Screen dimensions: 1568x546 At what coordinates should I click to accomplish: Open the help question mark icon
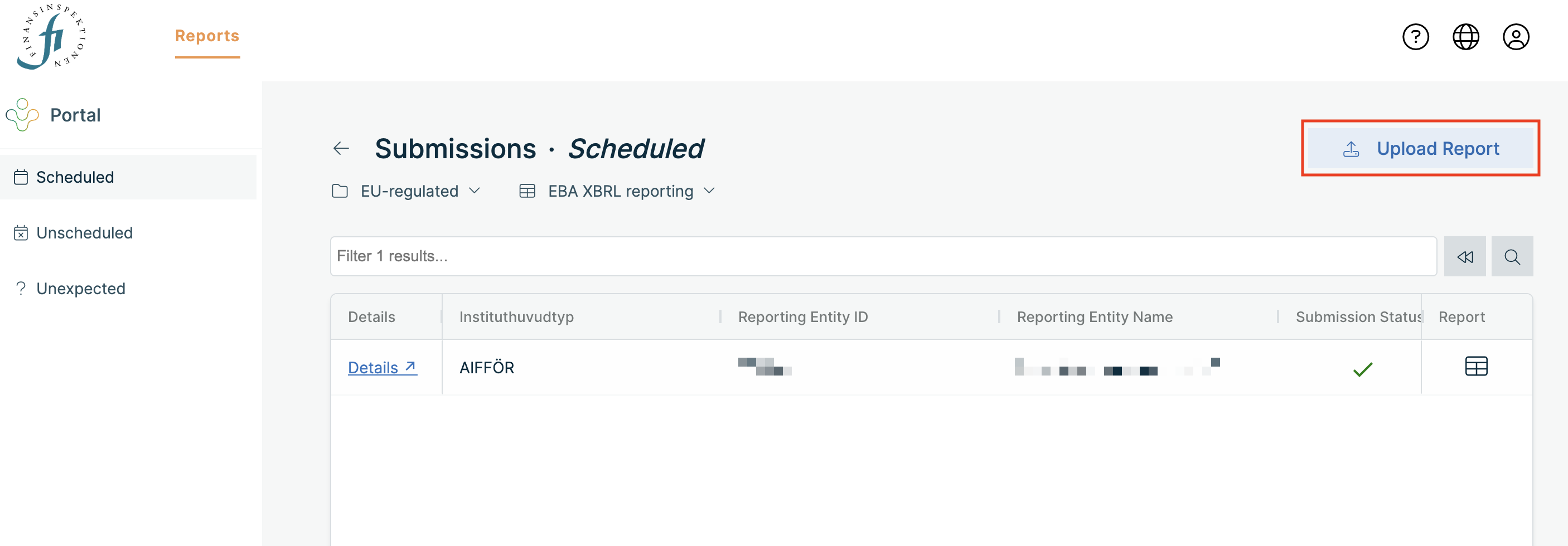pos(1415,37)
